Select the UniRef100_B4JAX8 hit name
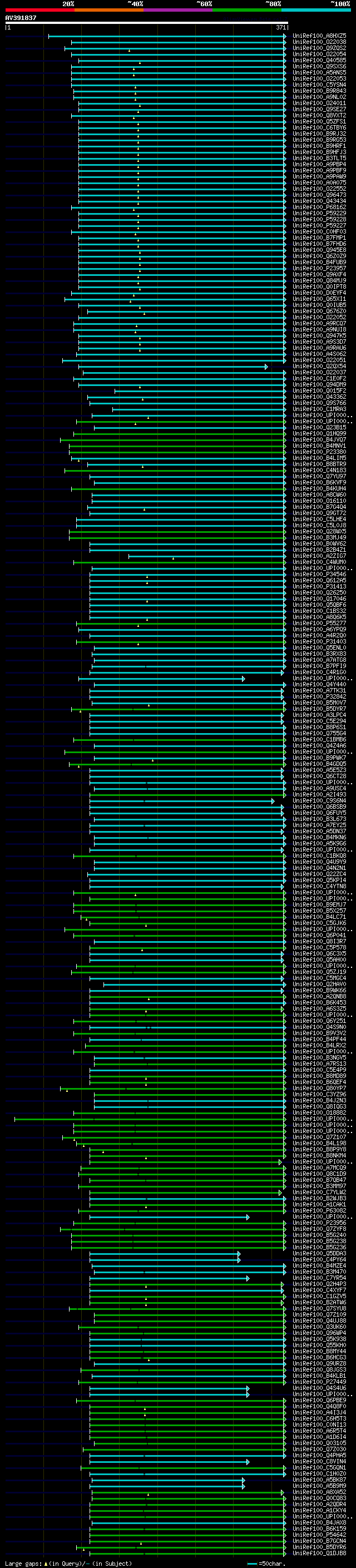This screenshot has height=1568, width=356. [x=319, y=1522]
